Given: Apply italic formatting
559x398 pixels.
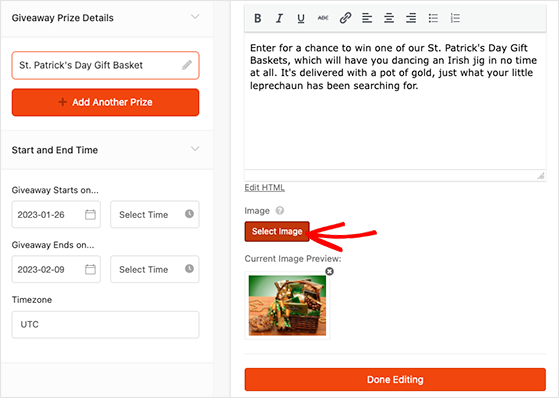Looking at the screenshot, I should tap(279, 18).
